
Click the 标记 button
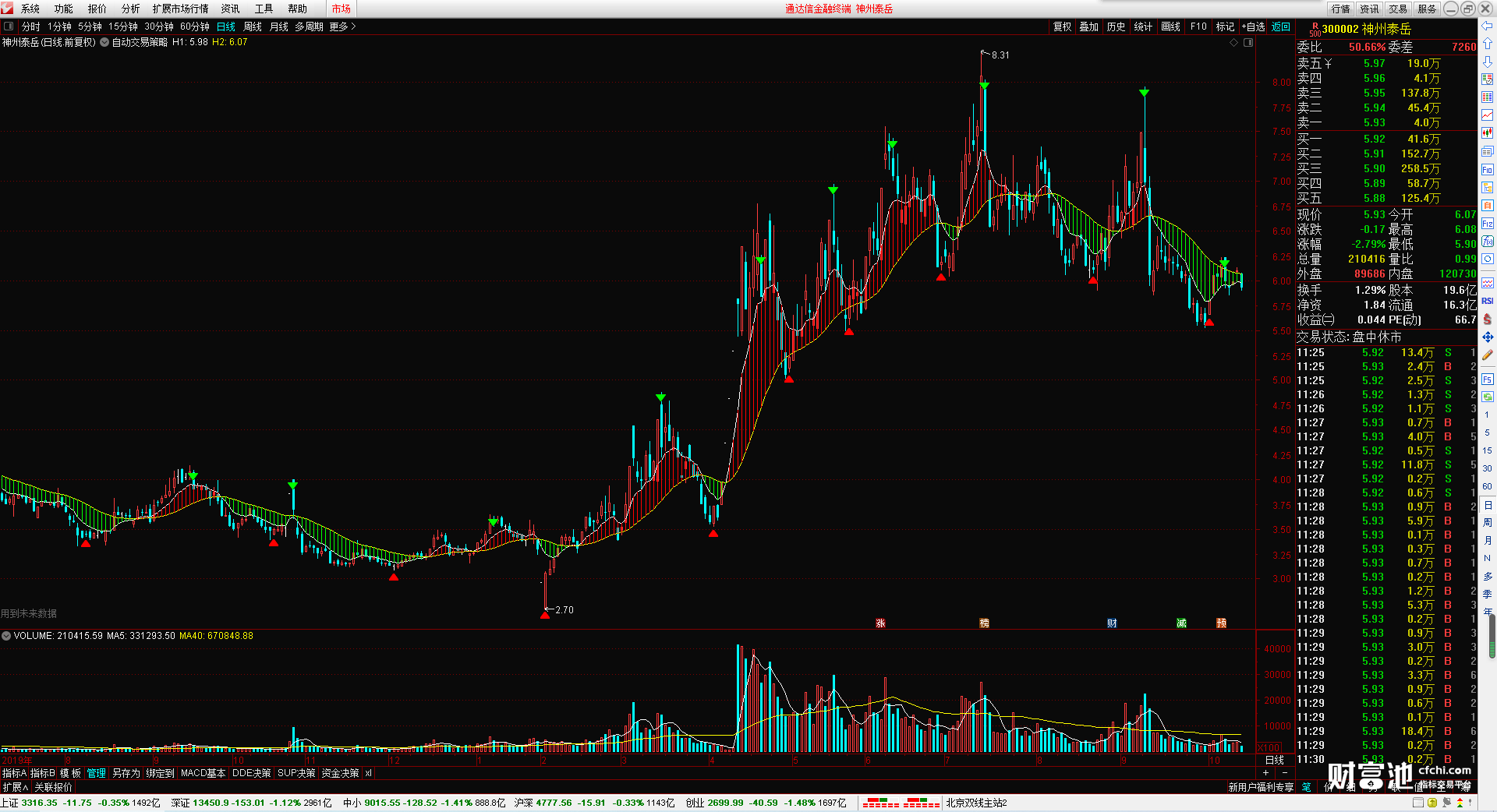[x=1225, y=26]
